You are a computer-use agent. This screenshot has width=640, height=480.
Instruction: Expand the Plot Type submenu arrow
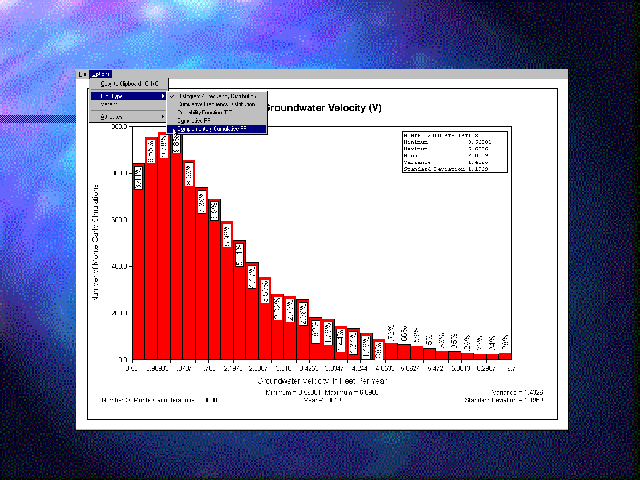click(x=163, y=96)
